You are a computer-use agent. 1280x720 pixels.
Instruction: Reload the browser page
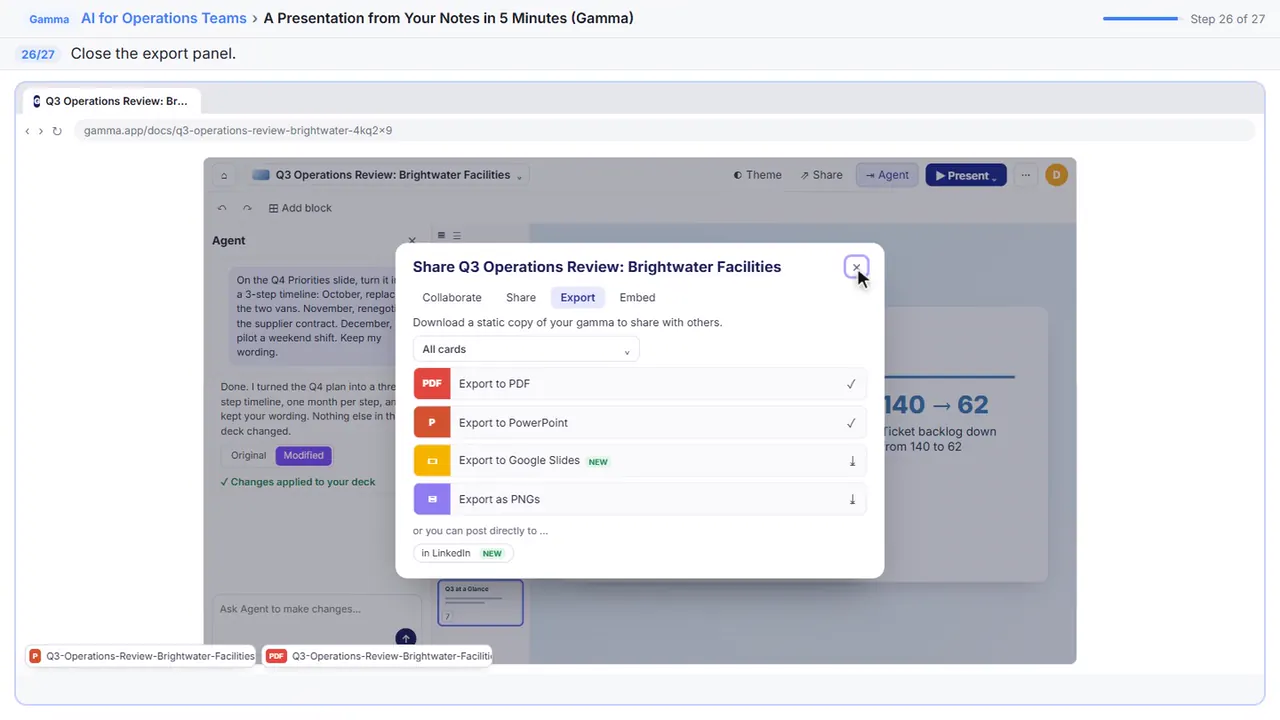pyautogui.click(x=57, y=131)
